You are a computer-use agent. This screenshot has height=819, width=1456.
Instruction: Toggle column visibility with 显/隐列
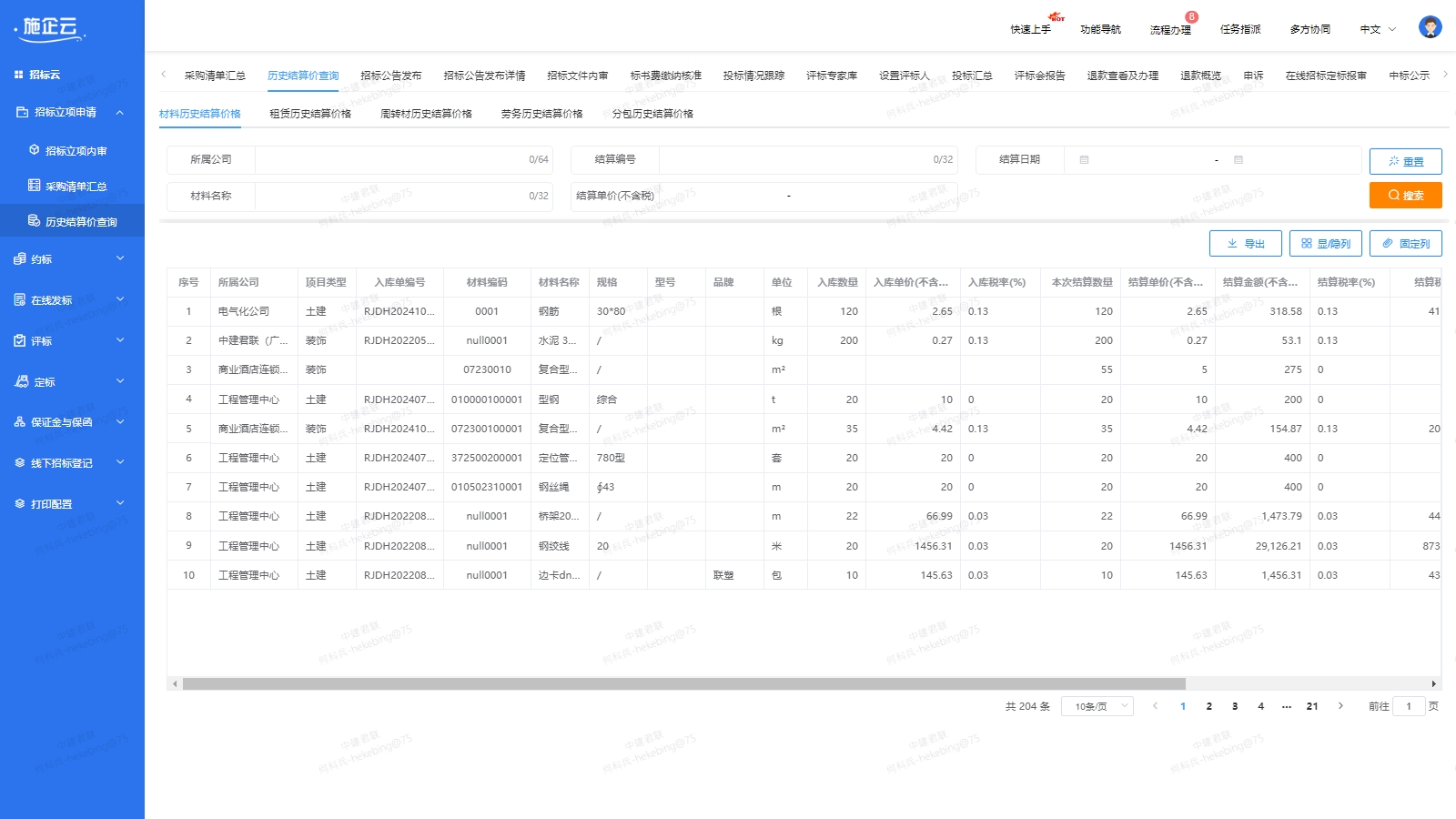(x=1326, y=243)
